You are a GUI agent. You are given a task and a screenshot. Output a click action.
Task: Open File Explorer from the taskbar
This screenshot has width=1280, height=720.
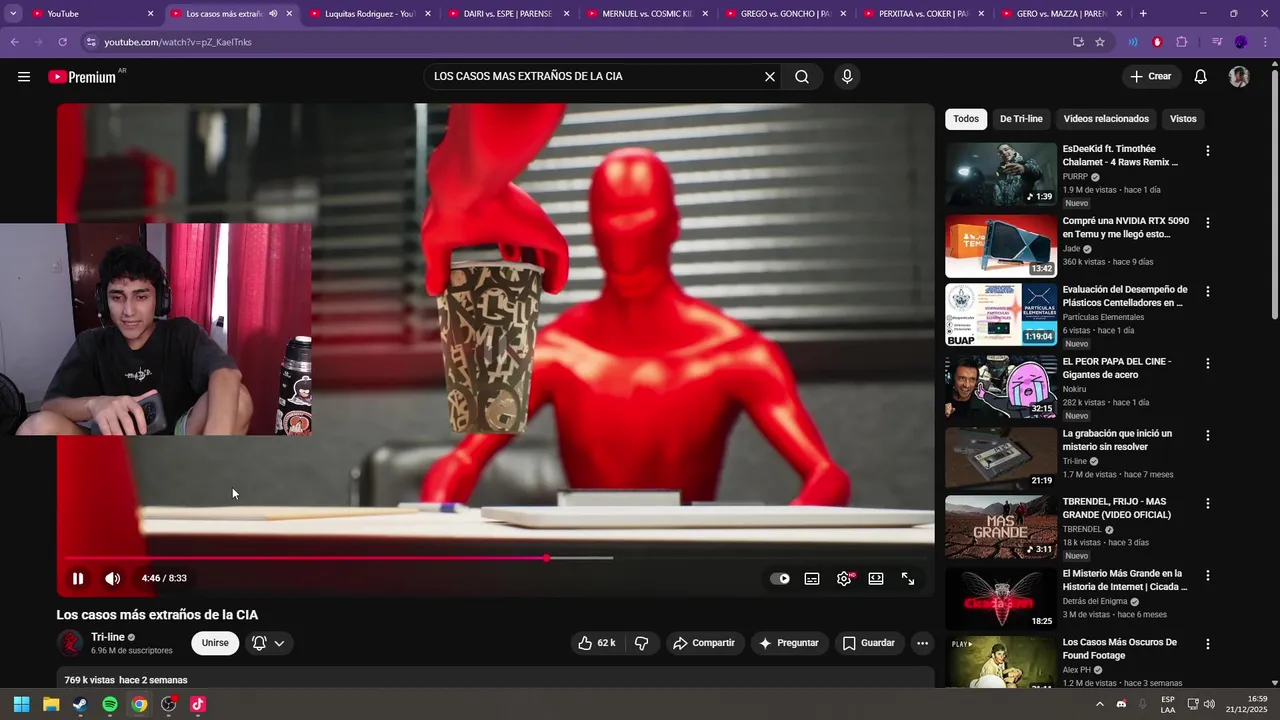click(51, 704)
